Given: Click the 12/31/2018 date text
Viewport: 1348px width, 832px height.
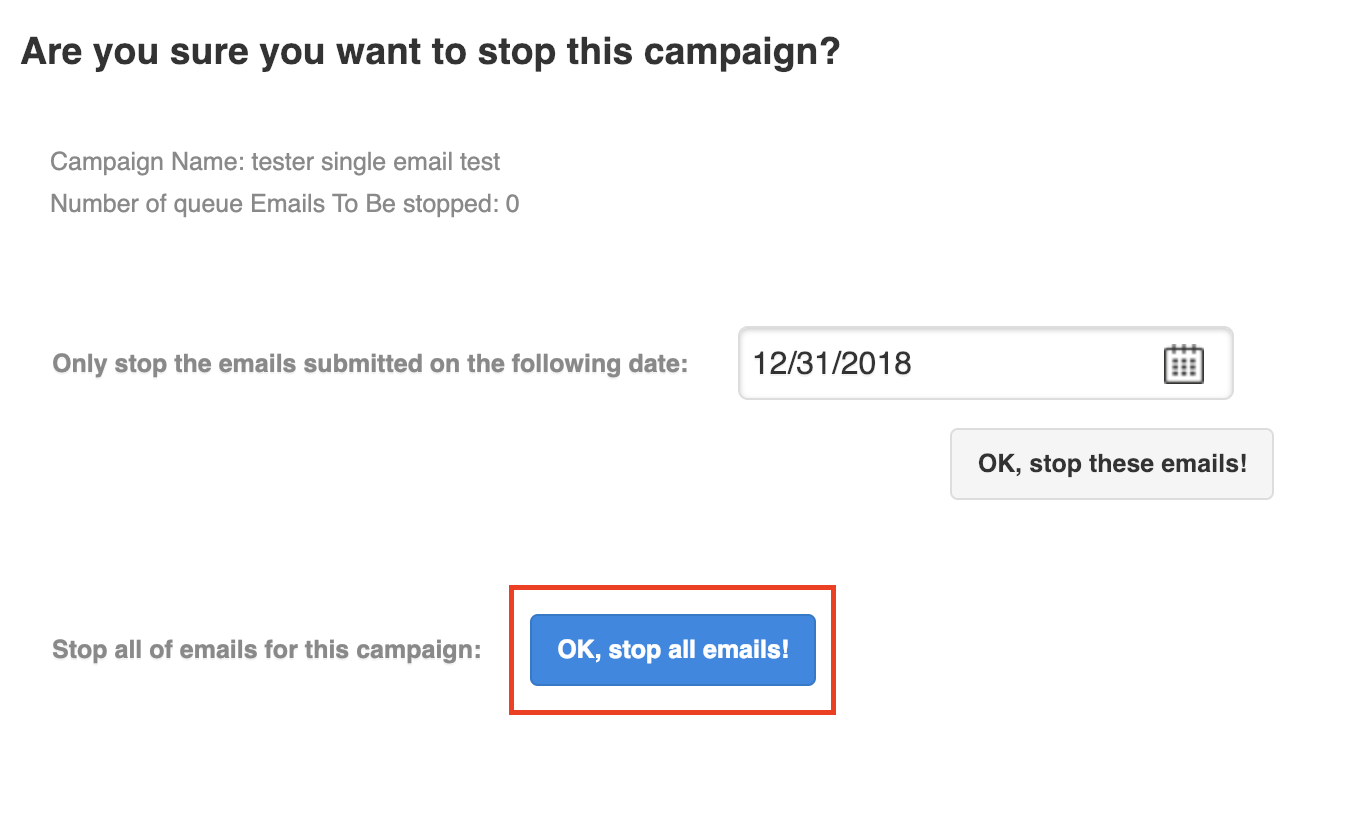Looking at the screenshot, I should point(832,363).
